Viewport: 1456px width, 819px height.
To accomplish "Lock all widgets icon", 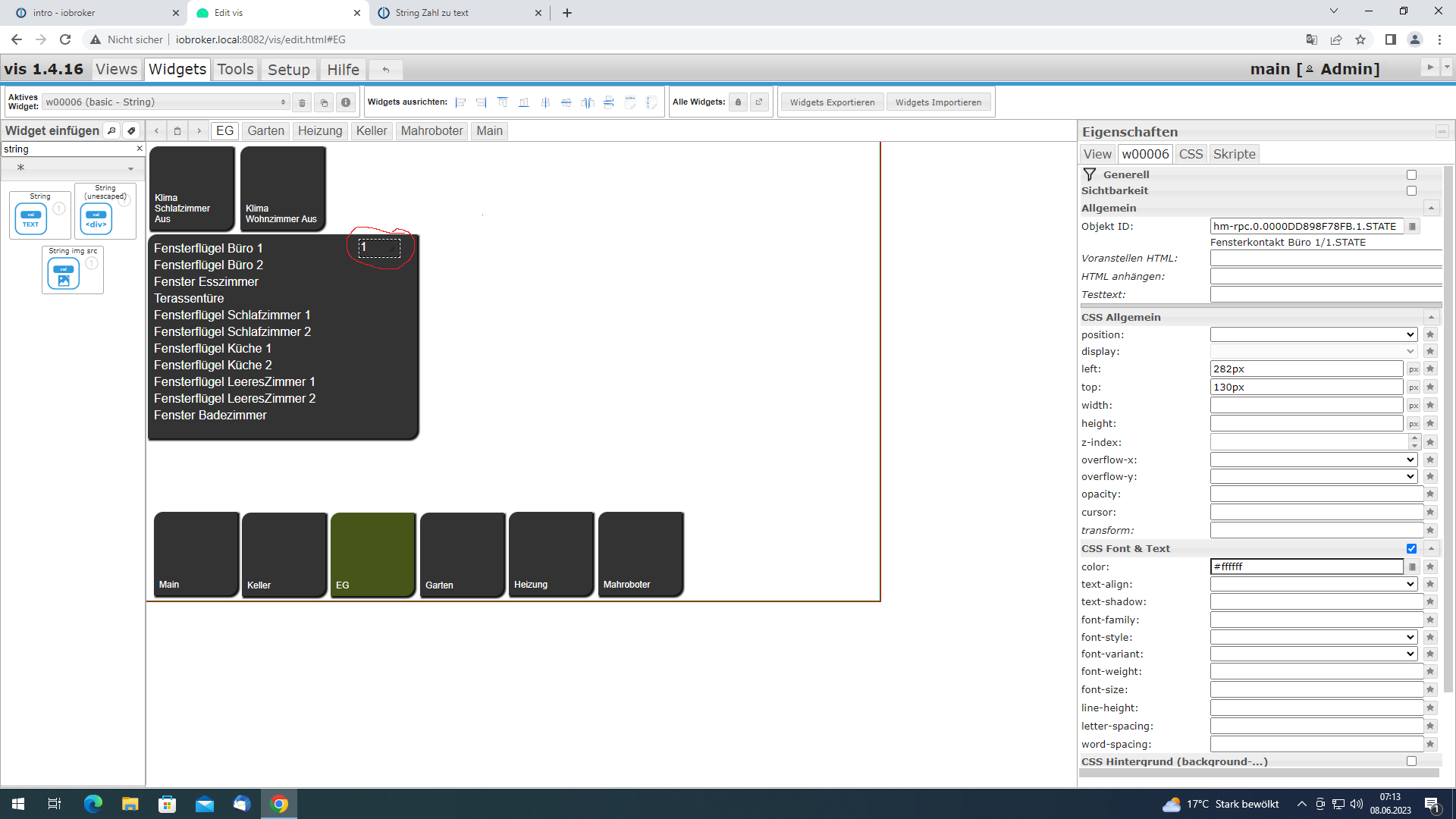I will 738,102.
